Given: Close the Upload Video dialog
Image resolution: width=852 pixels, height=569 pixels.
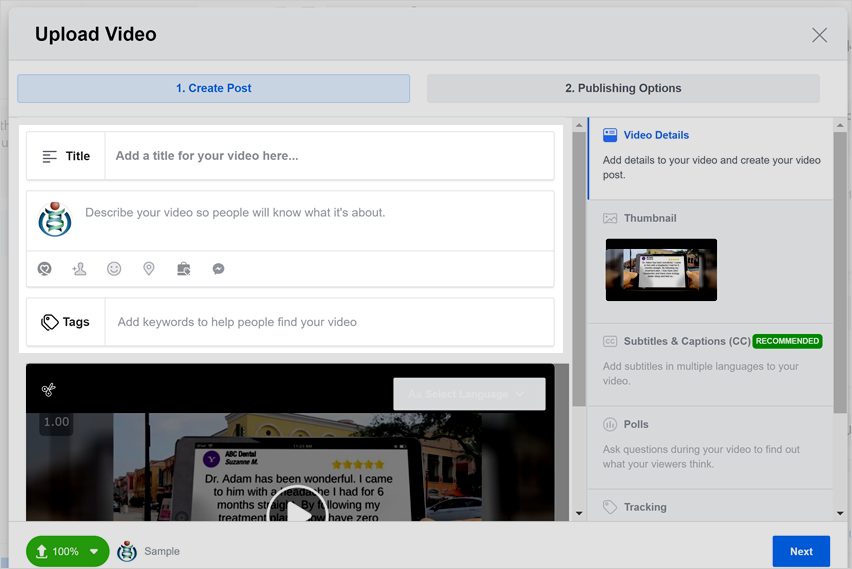Looking at the screenshot, I should point(819,35).
